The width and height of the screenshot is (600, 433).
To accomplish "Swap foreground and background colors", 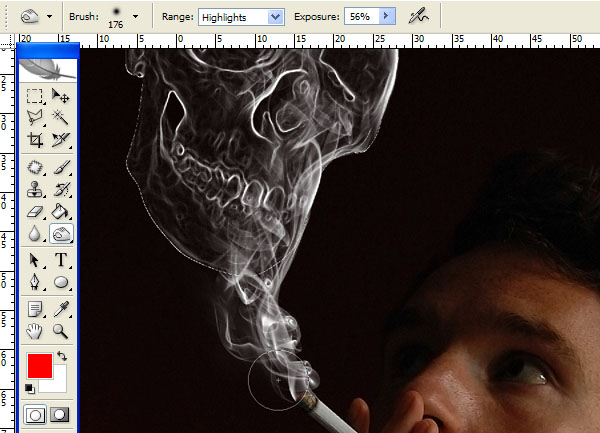I will [62, 356].
